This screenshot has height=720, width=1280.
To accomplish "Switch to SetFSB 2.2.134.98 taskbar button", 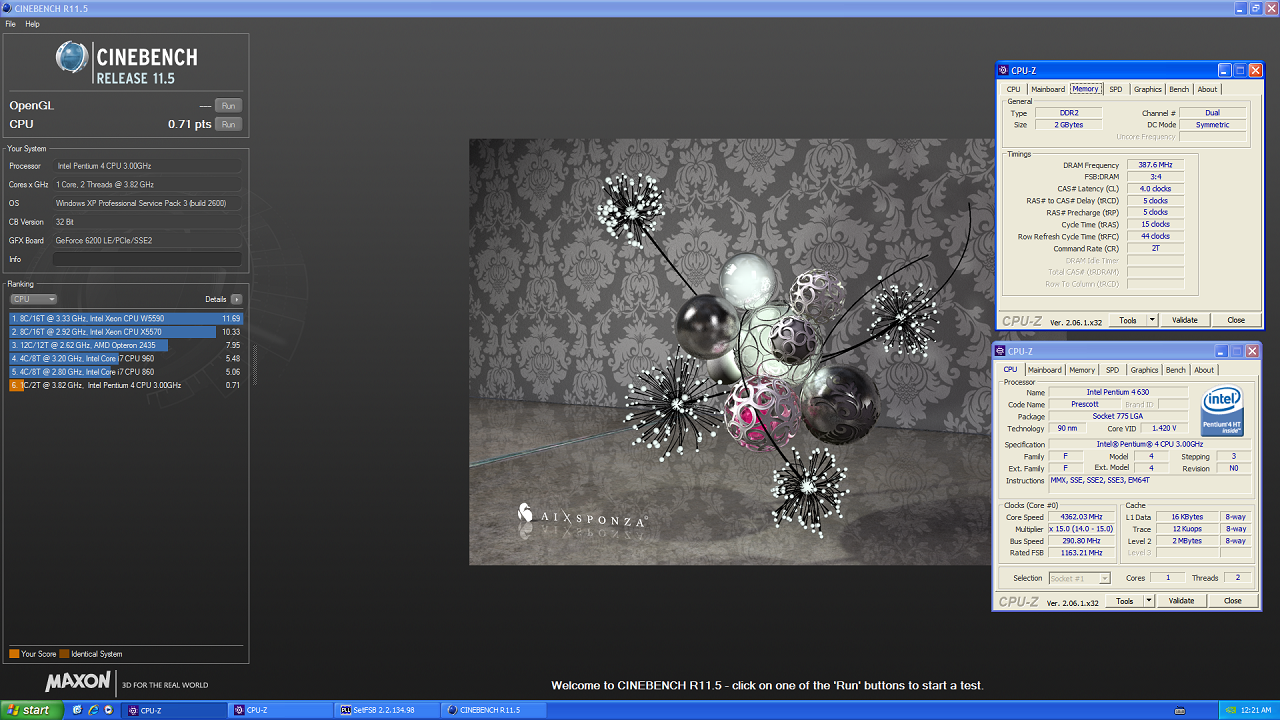I will click(x=388, y=710).
